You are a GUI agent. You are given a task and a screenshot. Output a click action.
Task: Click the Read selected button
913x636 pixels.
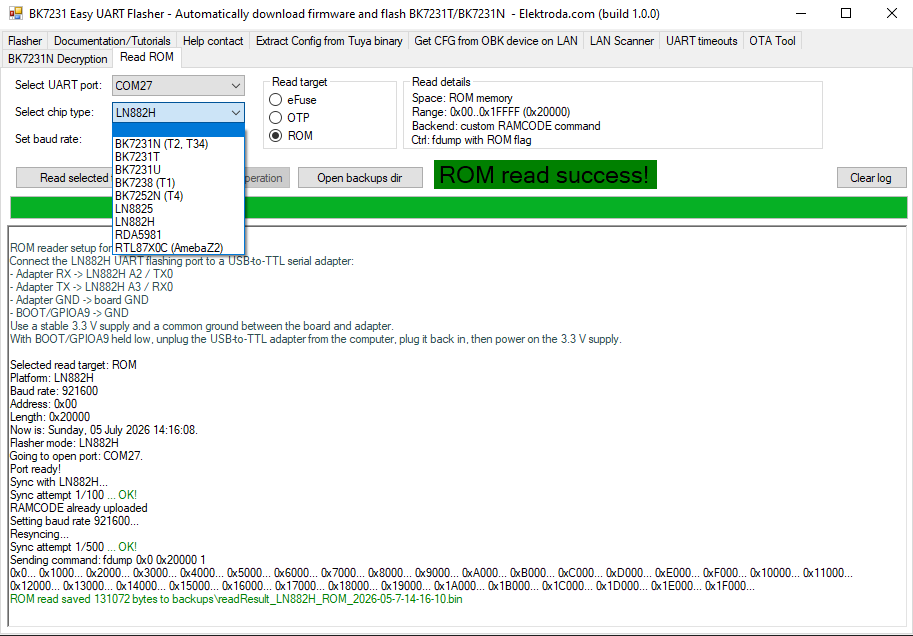(64, 178)
